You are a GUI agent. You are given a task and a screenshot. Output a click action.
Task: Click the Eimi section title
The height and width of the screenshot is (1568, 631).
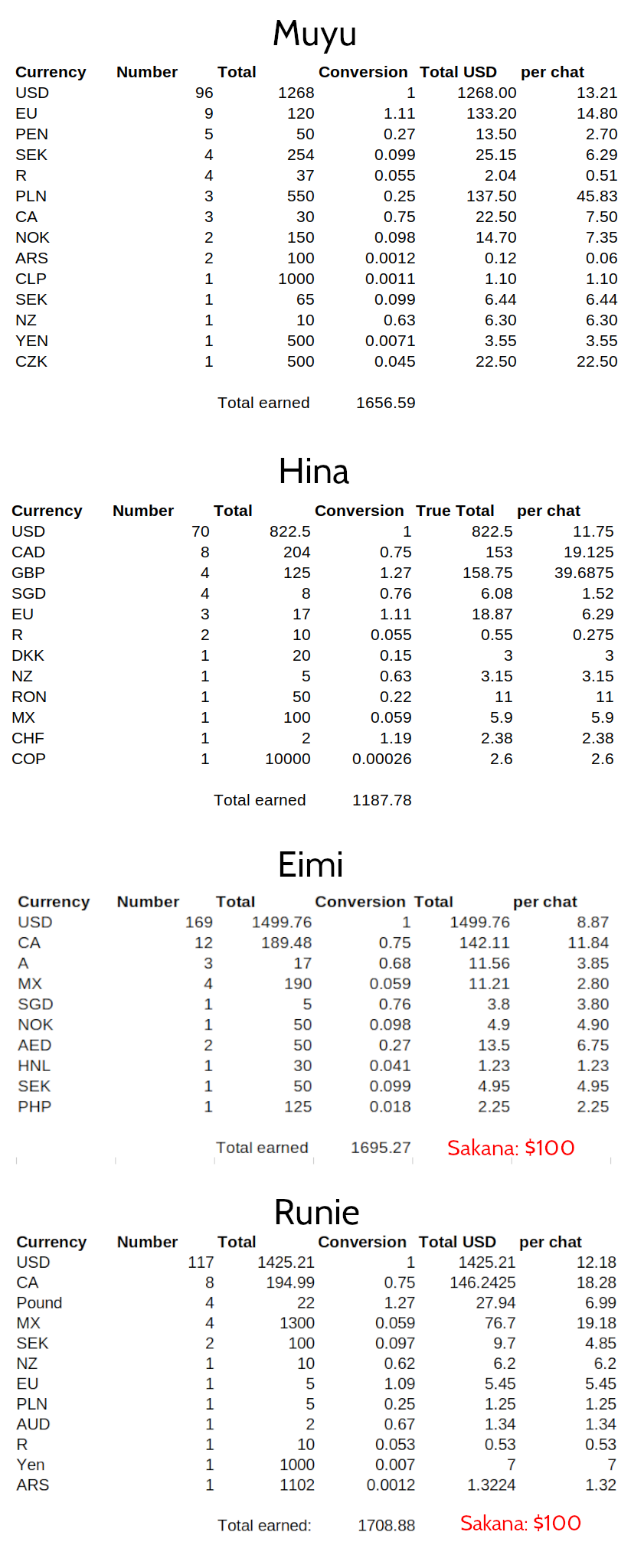pos(311,865)
